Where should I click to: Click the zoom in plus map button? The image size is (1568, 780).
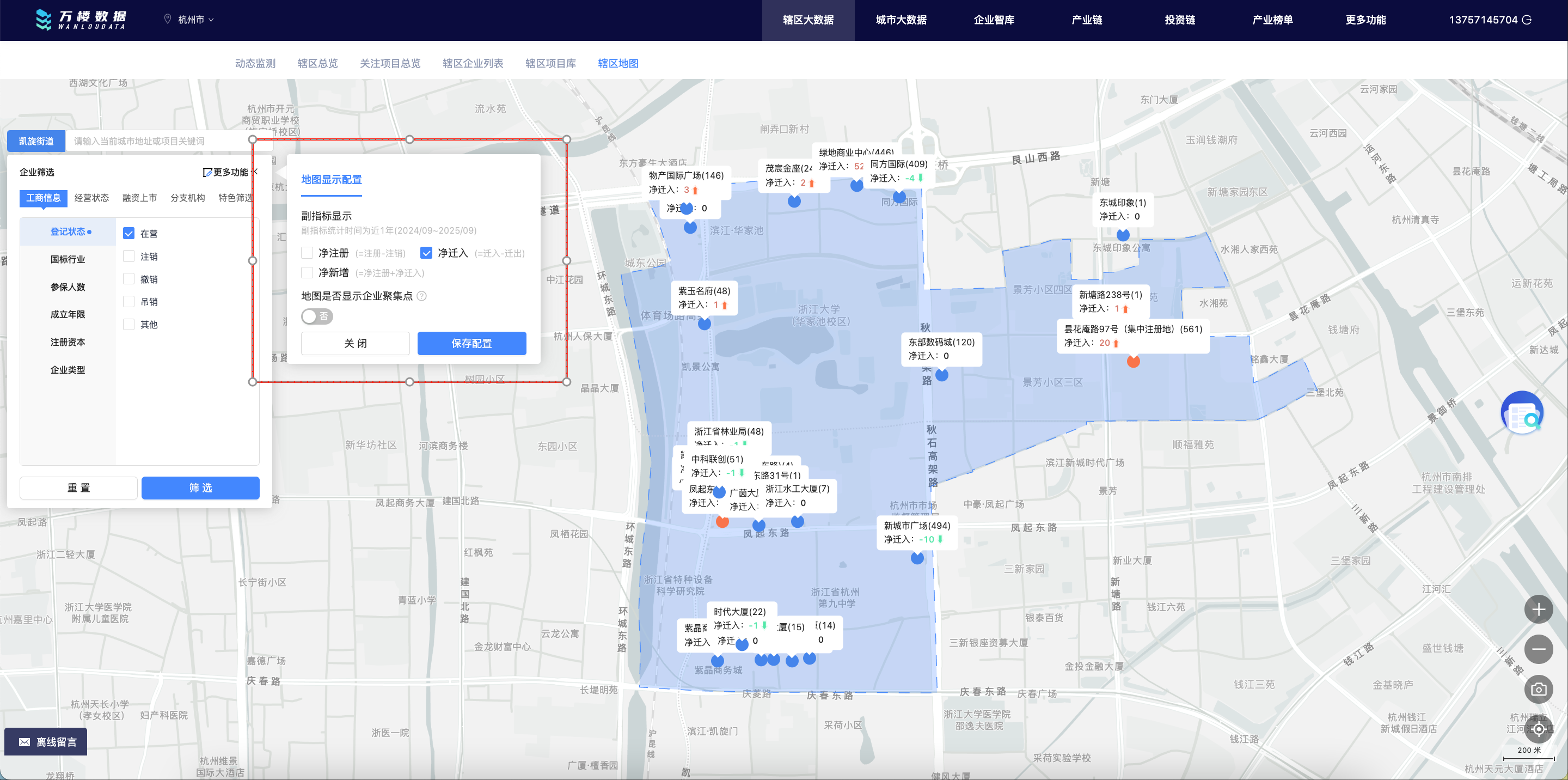[x=1538, y=609]
